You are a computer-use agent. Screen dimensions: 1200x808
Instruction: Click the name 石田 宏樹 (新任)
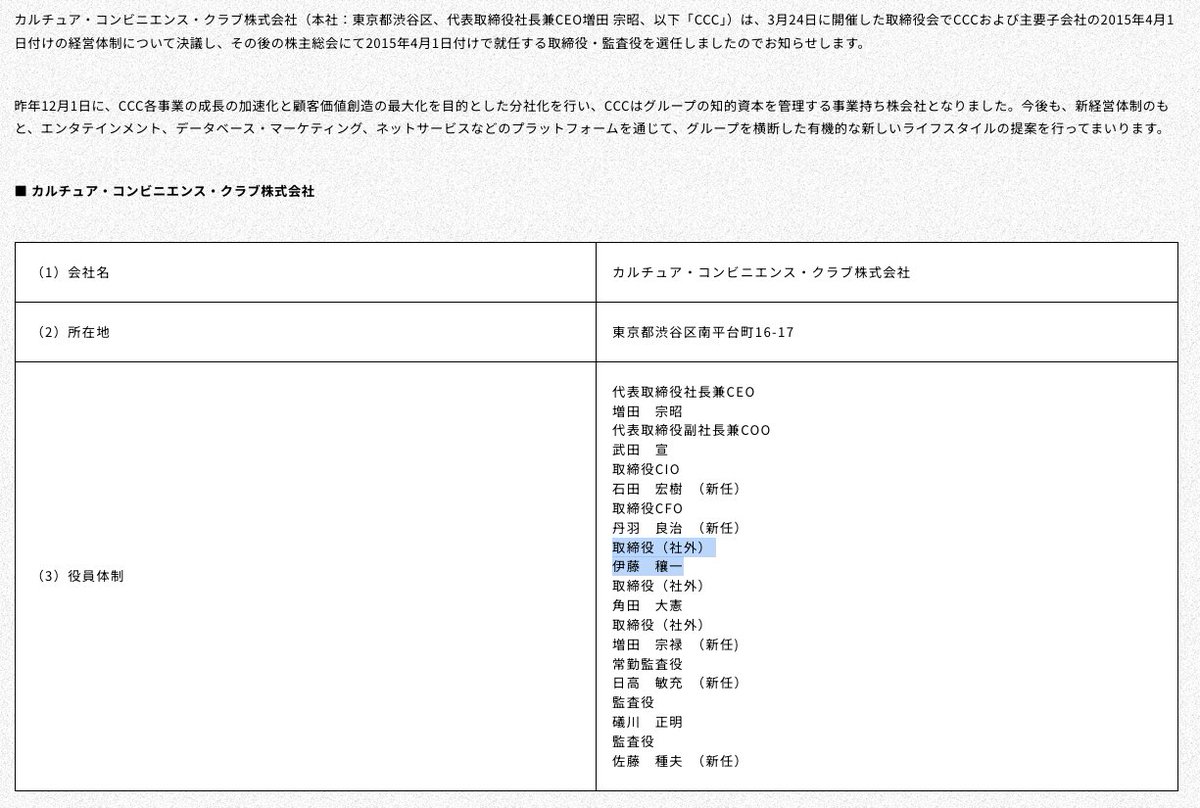(x=676, y=489)
